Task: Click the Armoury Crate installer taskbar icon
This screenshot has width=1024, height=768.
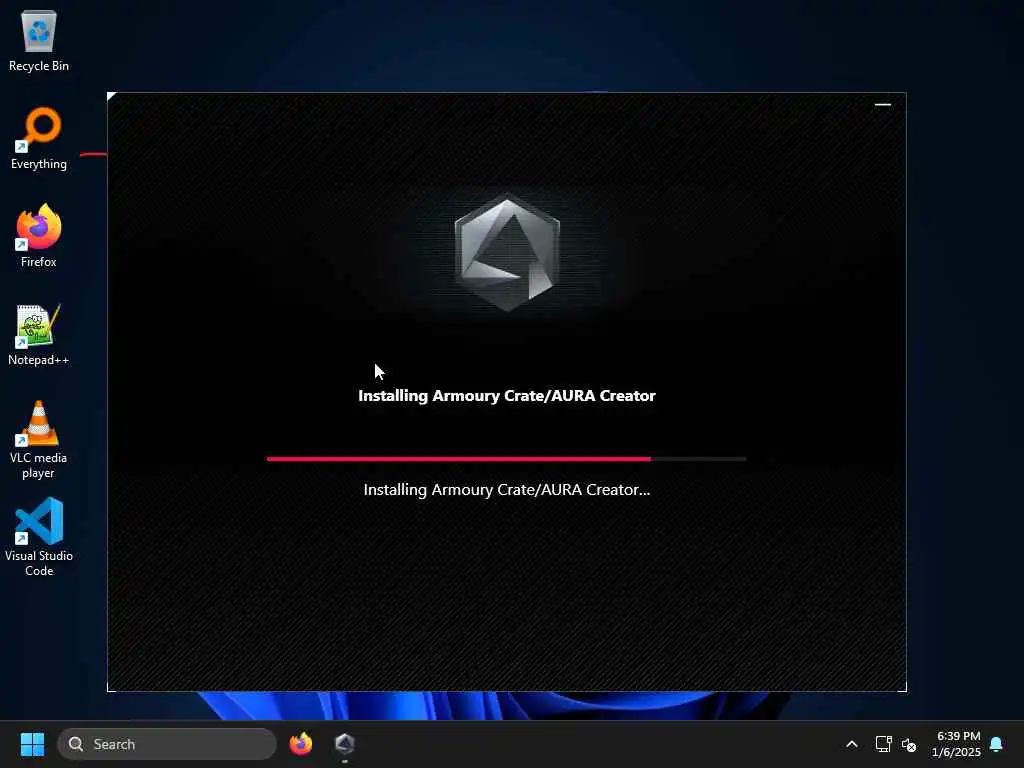Action: point(345,744)
